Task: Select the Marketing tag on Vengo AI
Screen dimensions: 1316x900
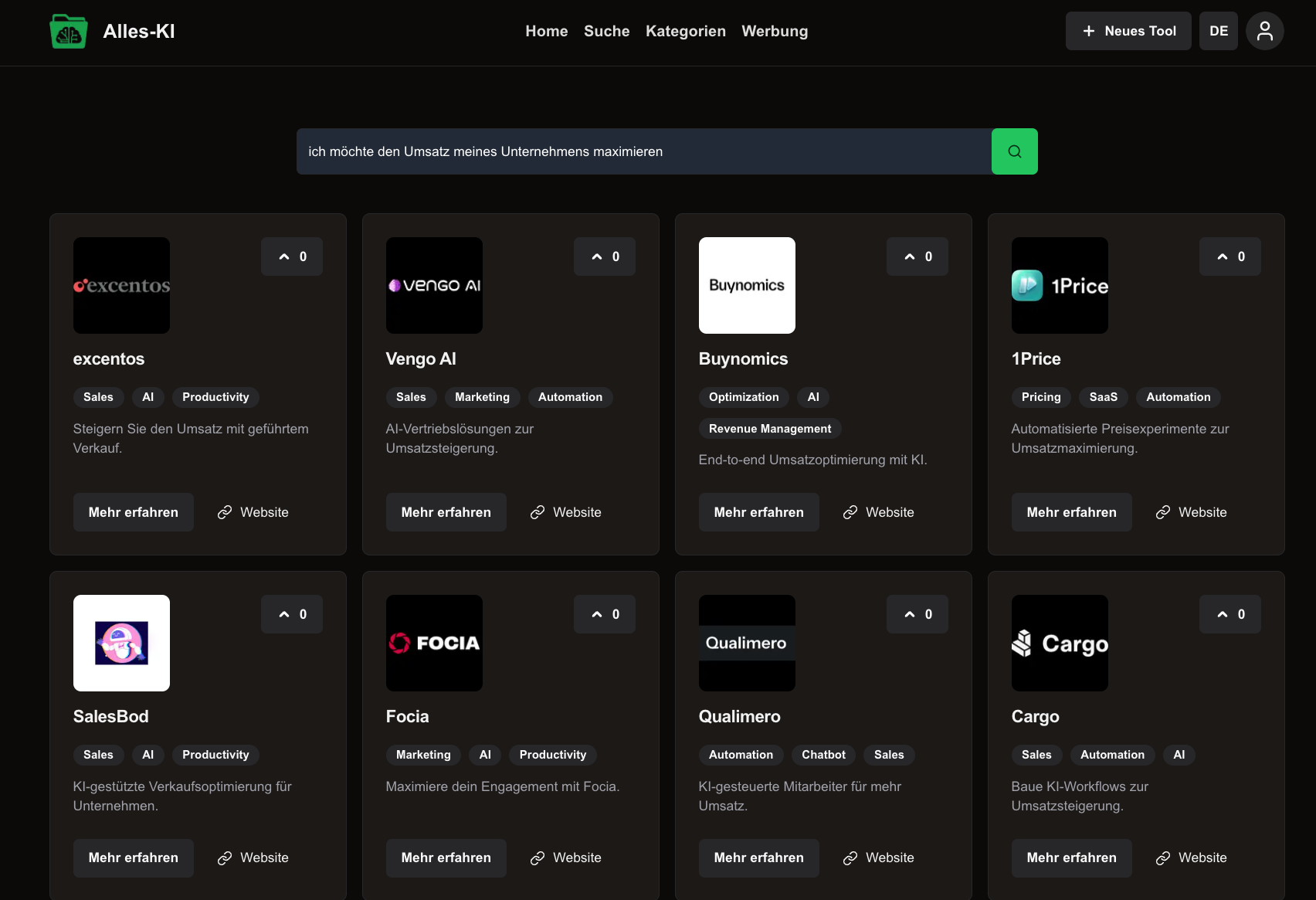Action: click(482, 397)
